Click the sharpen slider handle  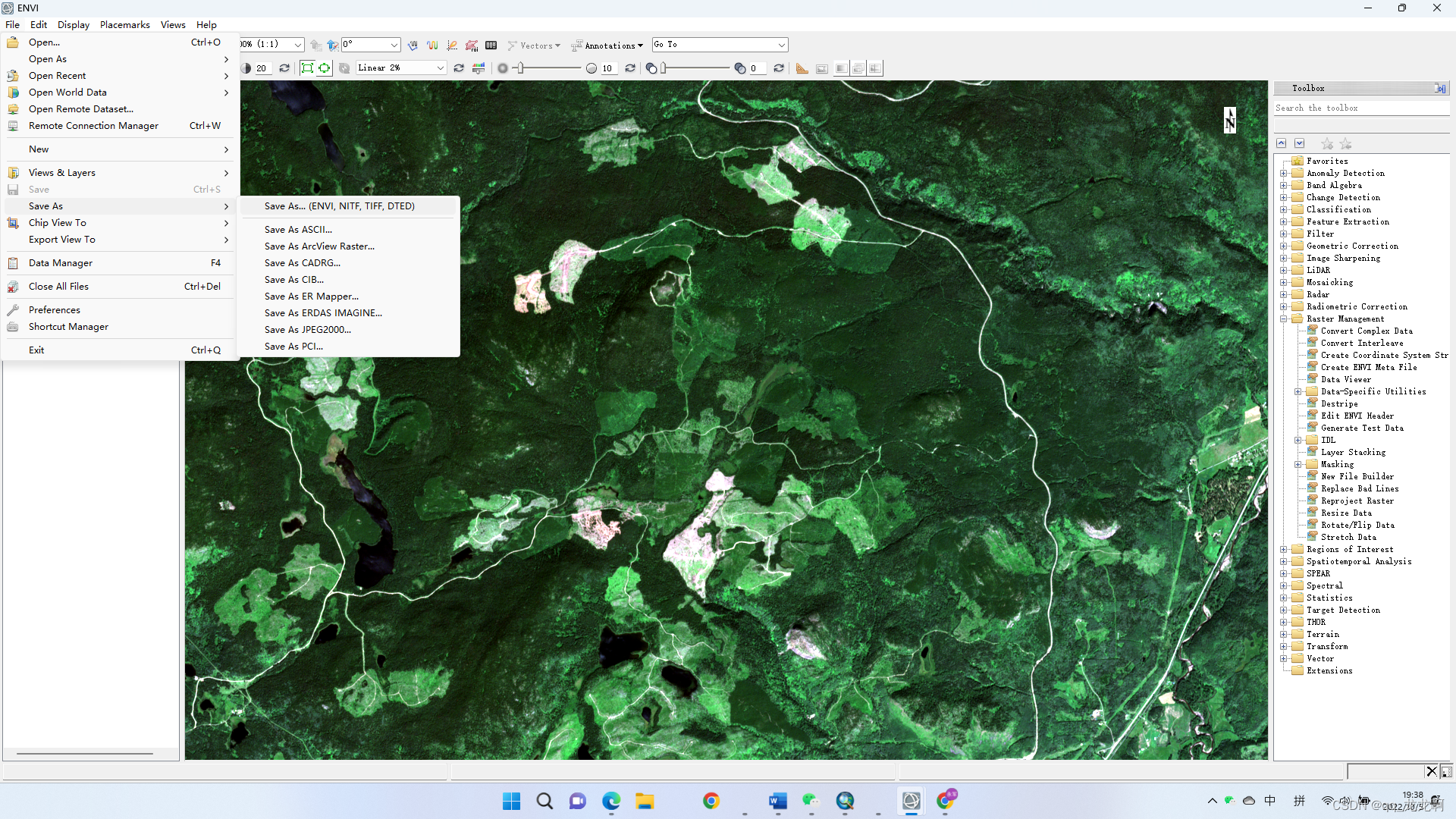pos(520,68)
